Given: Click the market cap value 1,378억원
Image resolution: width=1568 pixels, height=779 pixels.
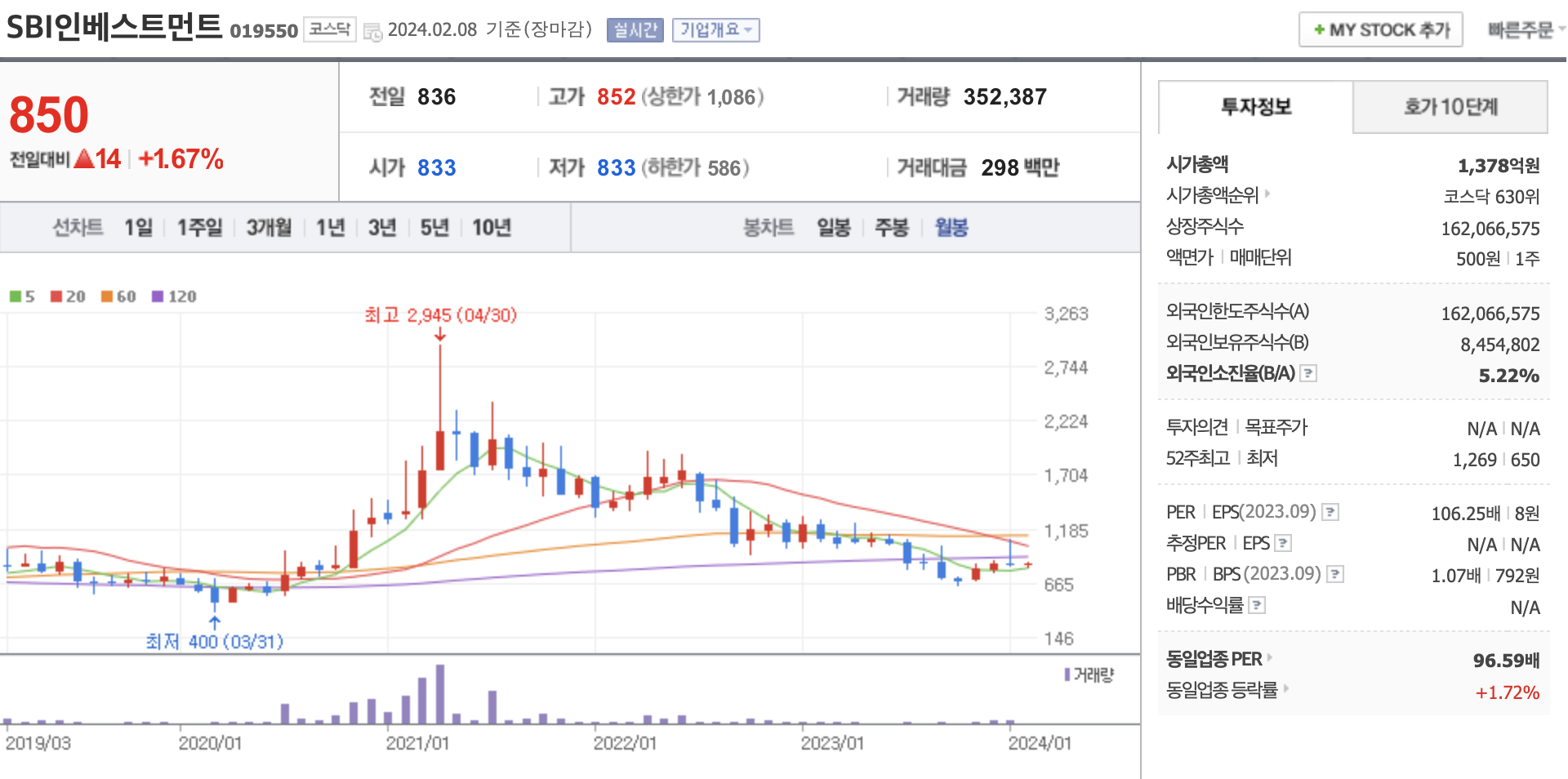Looking at the screenshot, I should [x=1499, y=166].
